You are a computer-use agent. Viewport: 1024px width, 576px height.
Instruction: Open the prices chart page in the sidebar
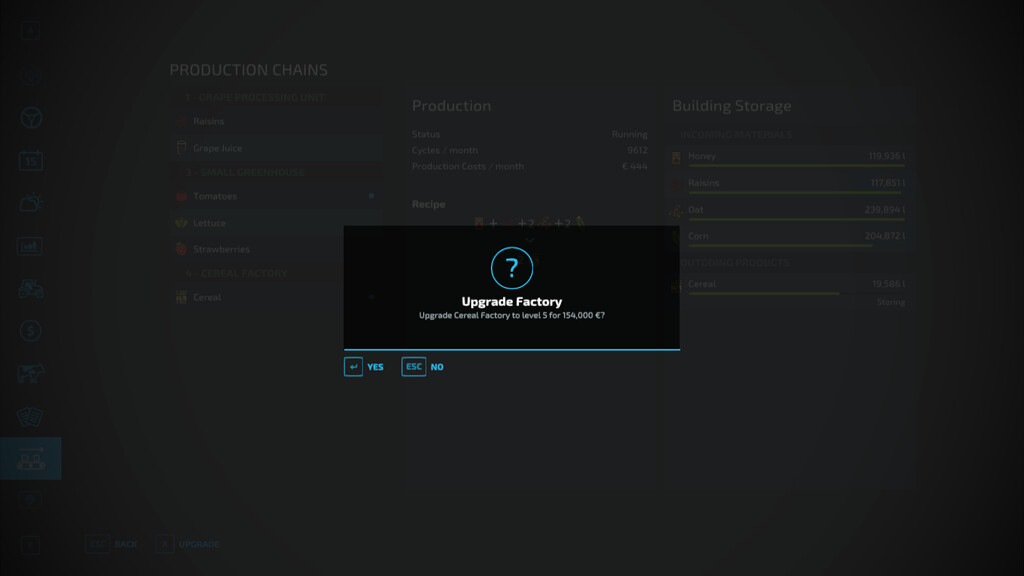tap(31, 246)
